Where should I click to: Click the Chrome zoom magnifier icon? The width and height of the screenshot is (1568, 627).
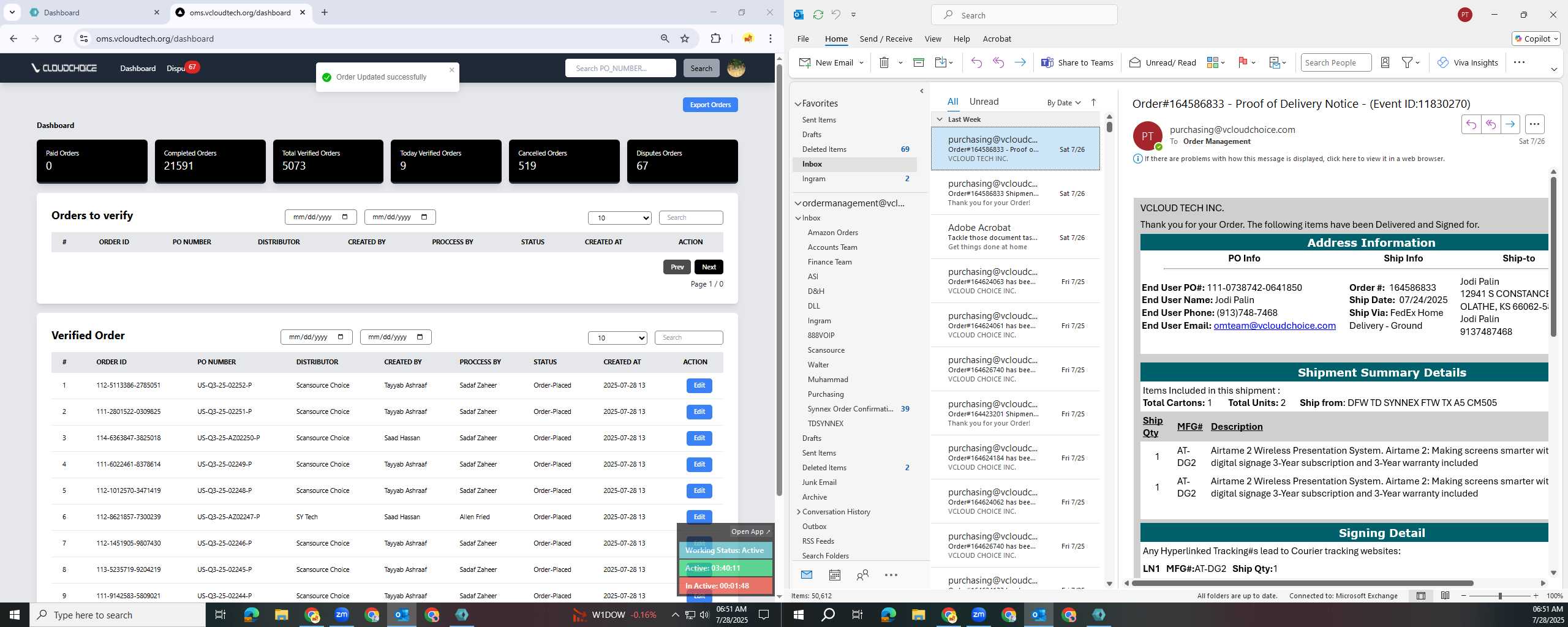point(665,39)
